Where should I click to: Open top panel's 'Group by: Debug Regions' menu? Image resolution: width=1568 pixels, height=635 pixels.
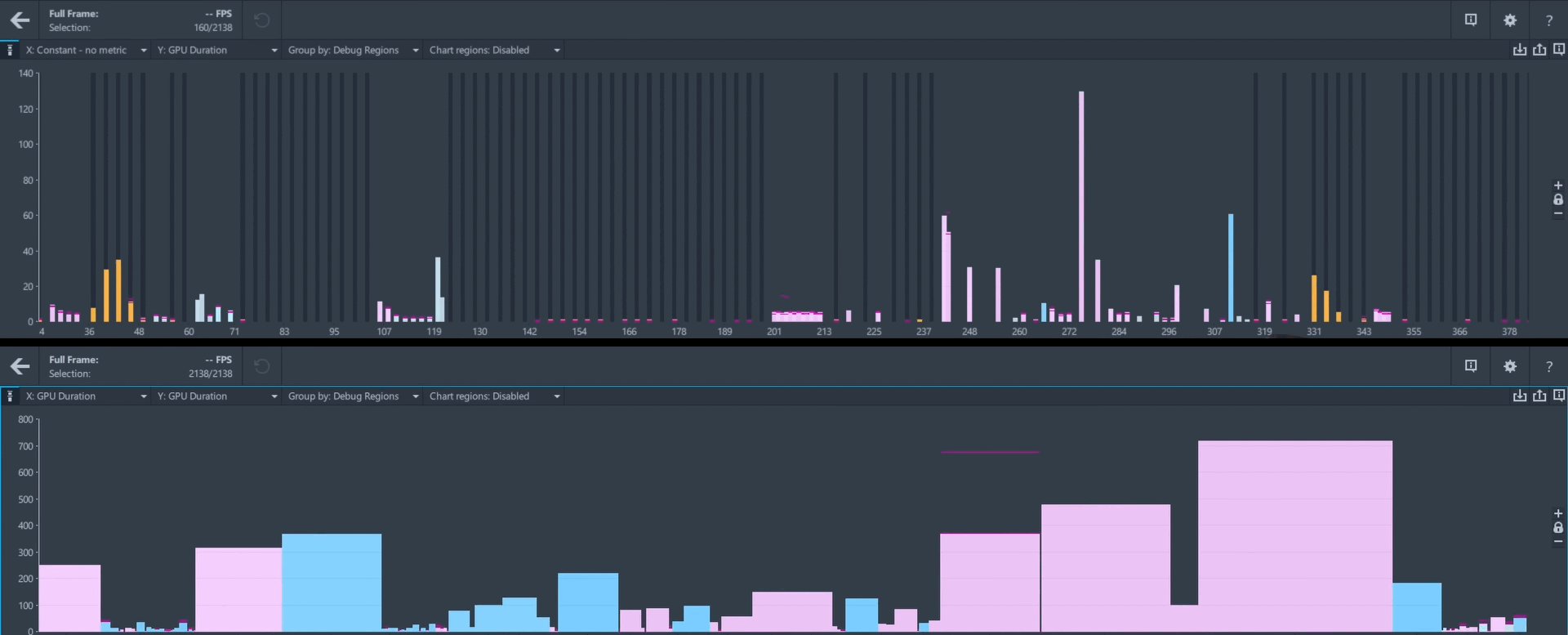tap(353, 50)
